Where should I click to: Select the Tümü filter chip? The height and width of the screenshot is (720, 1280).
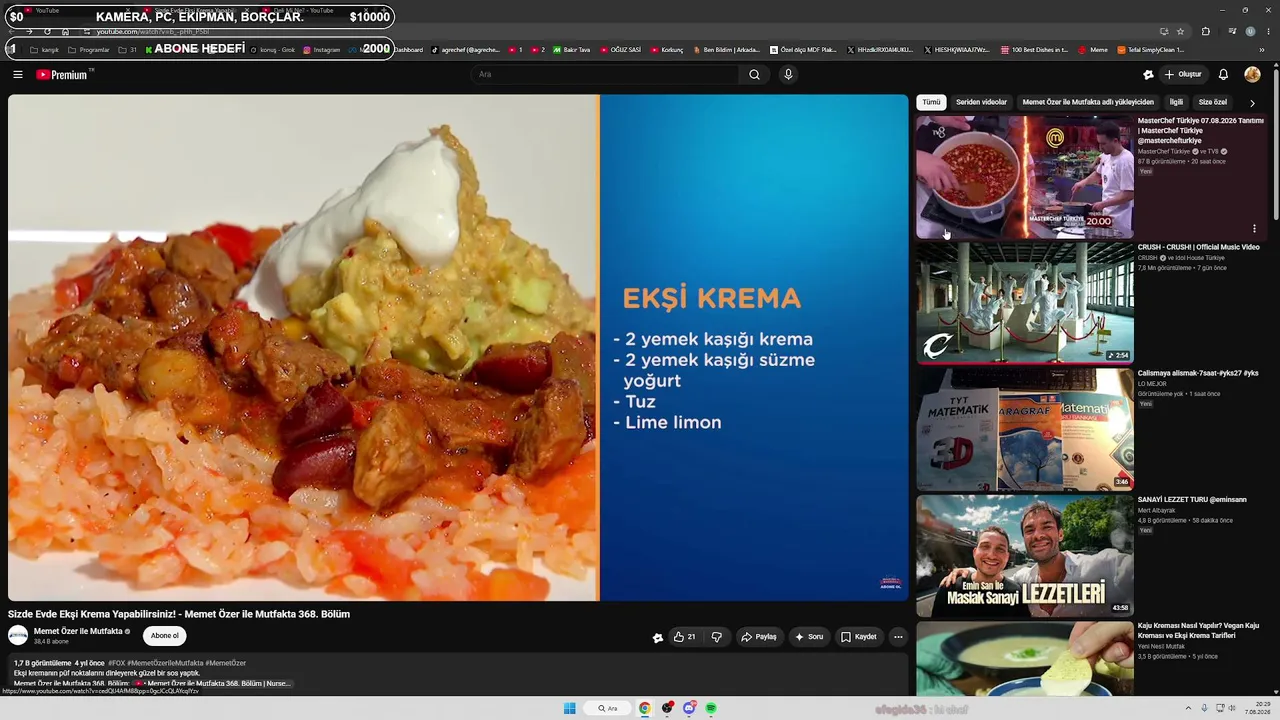coord(931,102)
